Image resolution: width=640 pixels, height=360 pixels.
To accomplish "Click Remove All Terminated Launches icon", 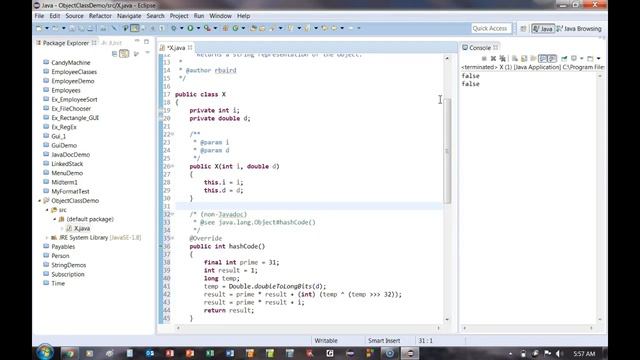I will [502, 58].
